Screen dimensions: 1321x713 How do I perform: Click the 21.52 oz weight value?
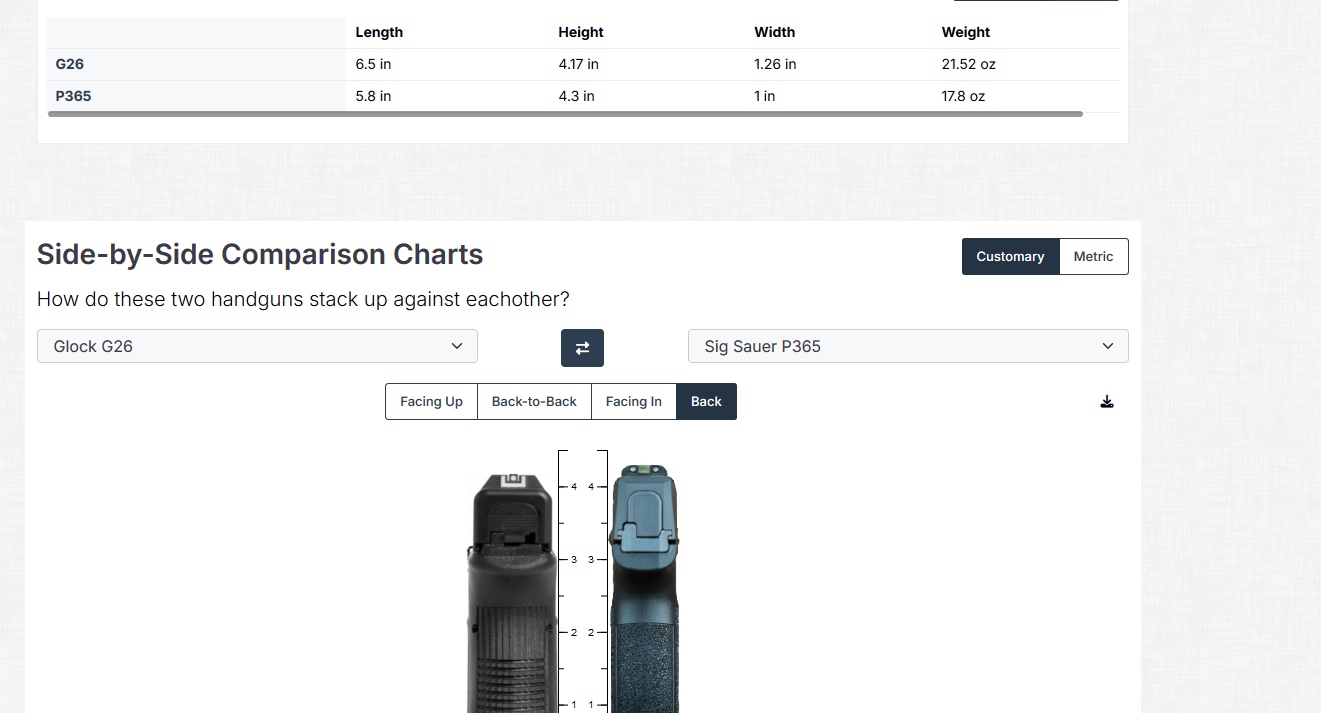tap(968, 64)
